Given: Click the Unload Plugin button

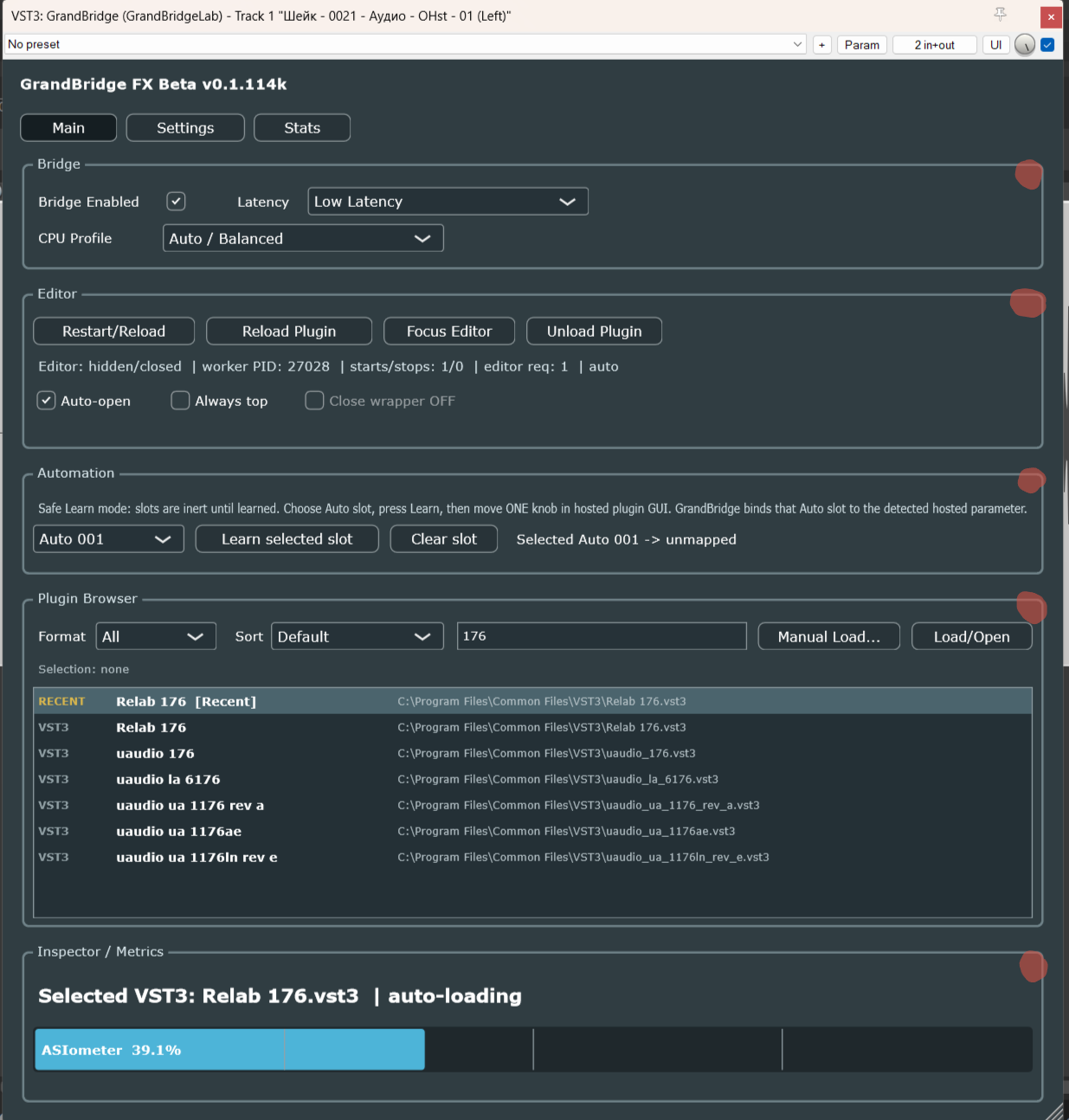Looking at the screenshot, I should click(x=595, y=331).
